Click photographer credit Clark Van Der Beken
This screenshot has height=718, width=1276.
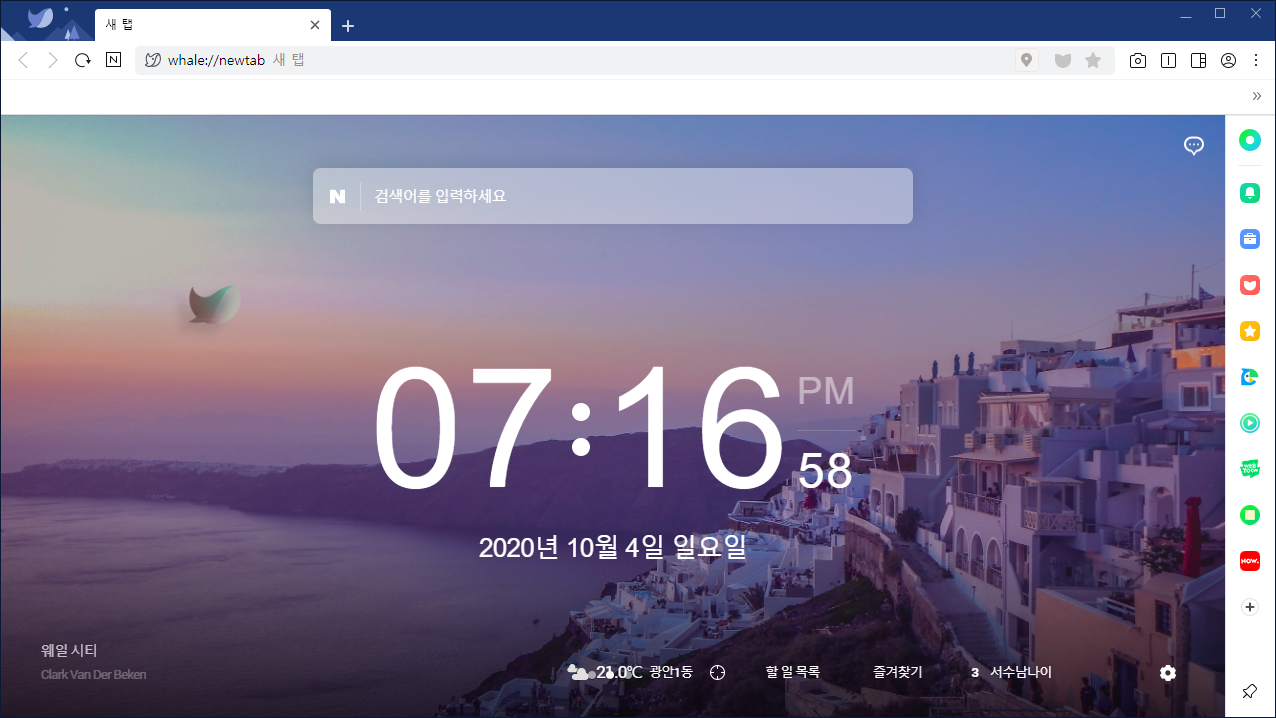pyautogui.click(x=93, y=675)
